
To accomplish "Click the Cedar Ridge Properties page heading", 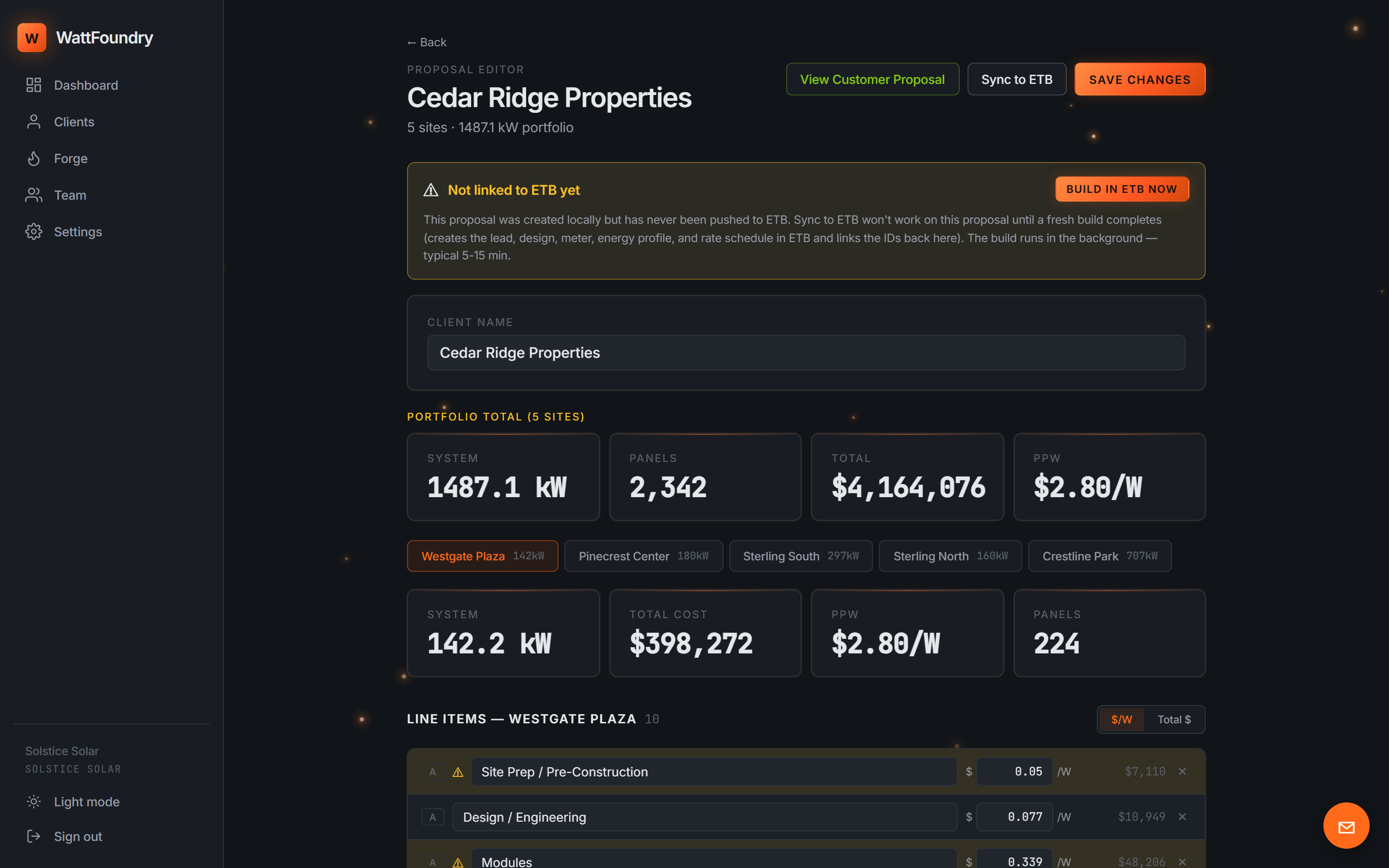I will 549,97.
